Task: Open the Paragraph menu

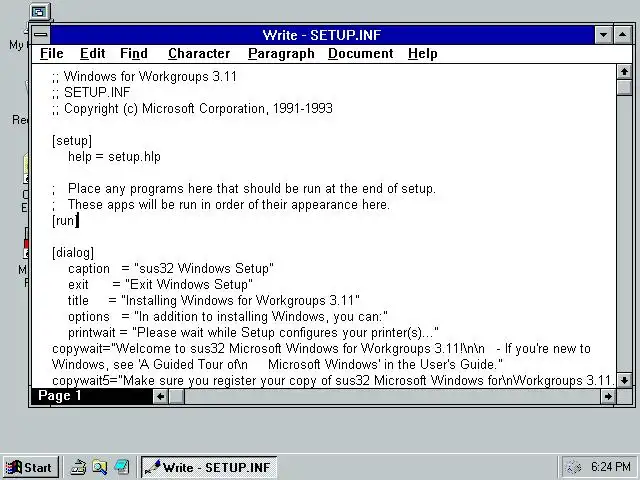Action: (281, 54)
